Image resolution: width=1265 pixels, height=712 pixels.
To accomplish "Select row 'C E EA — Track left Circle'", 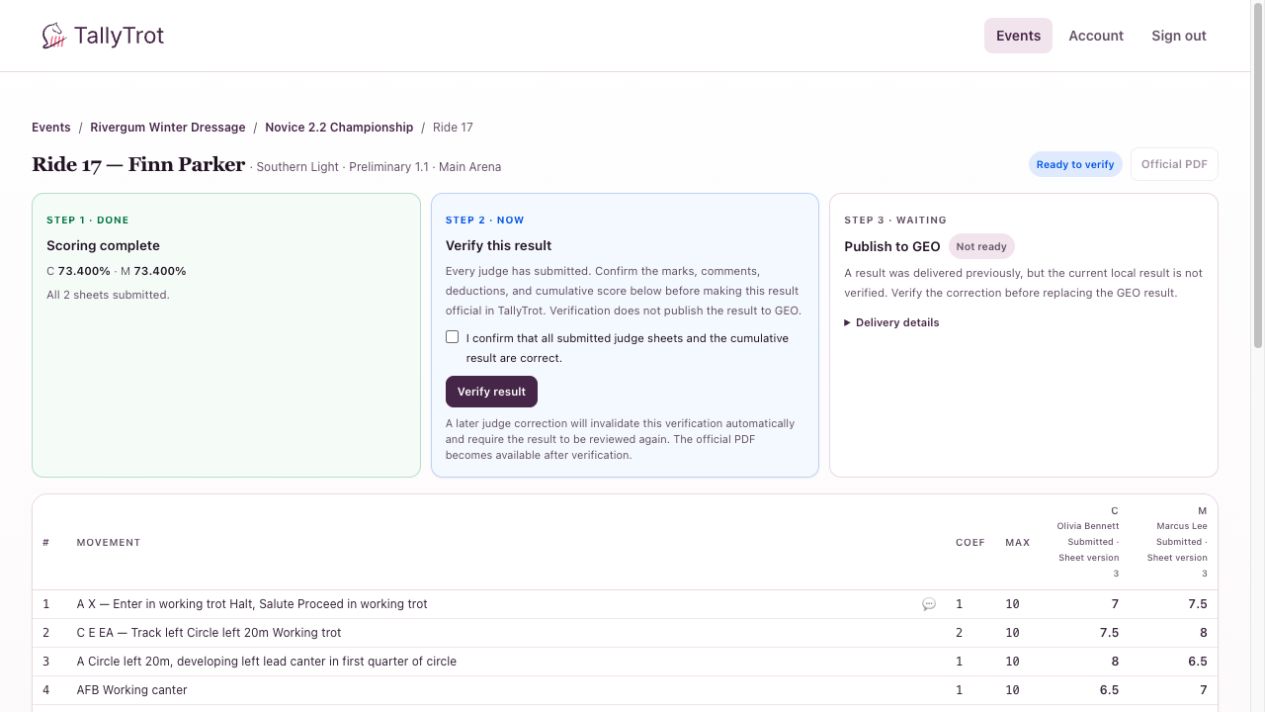I will coord(625,633).
